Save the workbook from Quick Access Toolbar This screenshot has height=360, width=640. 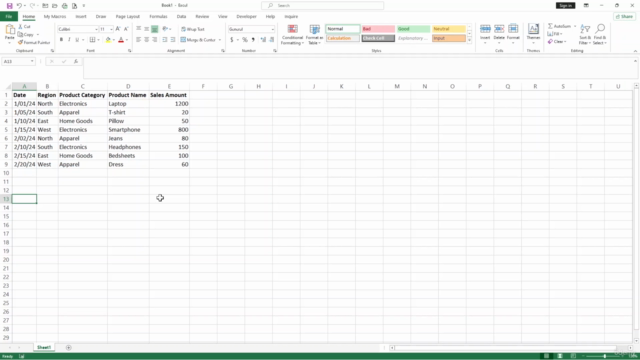point(9,6)
